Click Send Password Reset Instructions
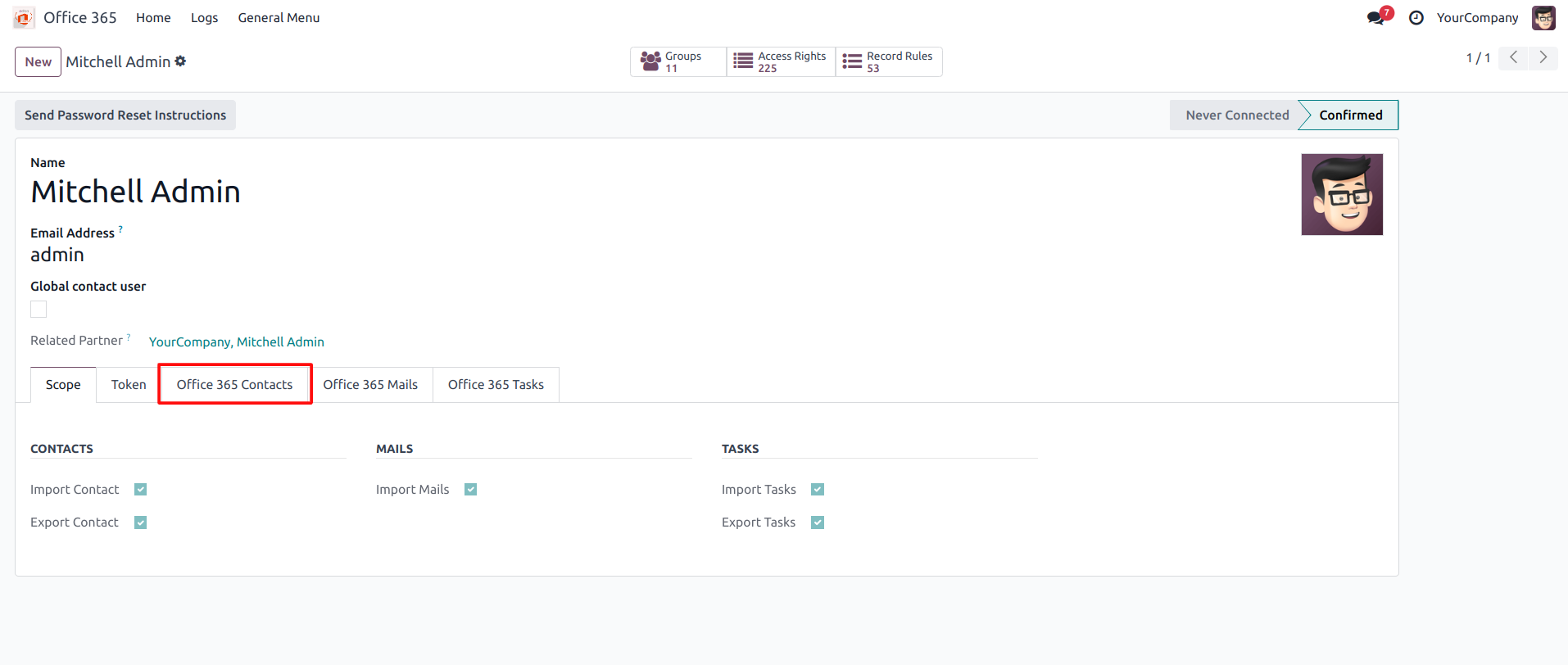Viewport: 1568px width, 665px height. tap(125, 115)
